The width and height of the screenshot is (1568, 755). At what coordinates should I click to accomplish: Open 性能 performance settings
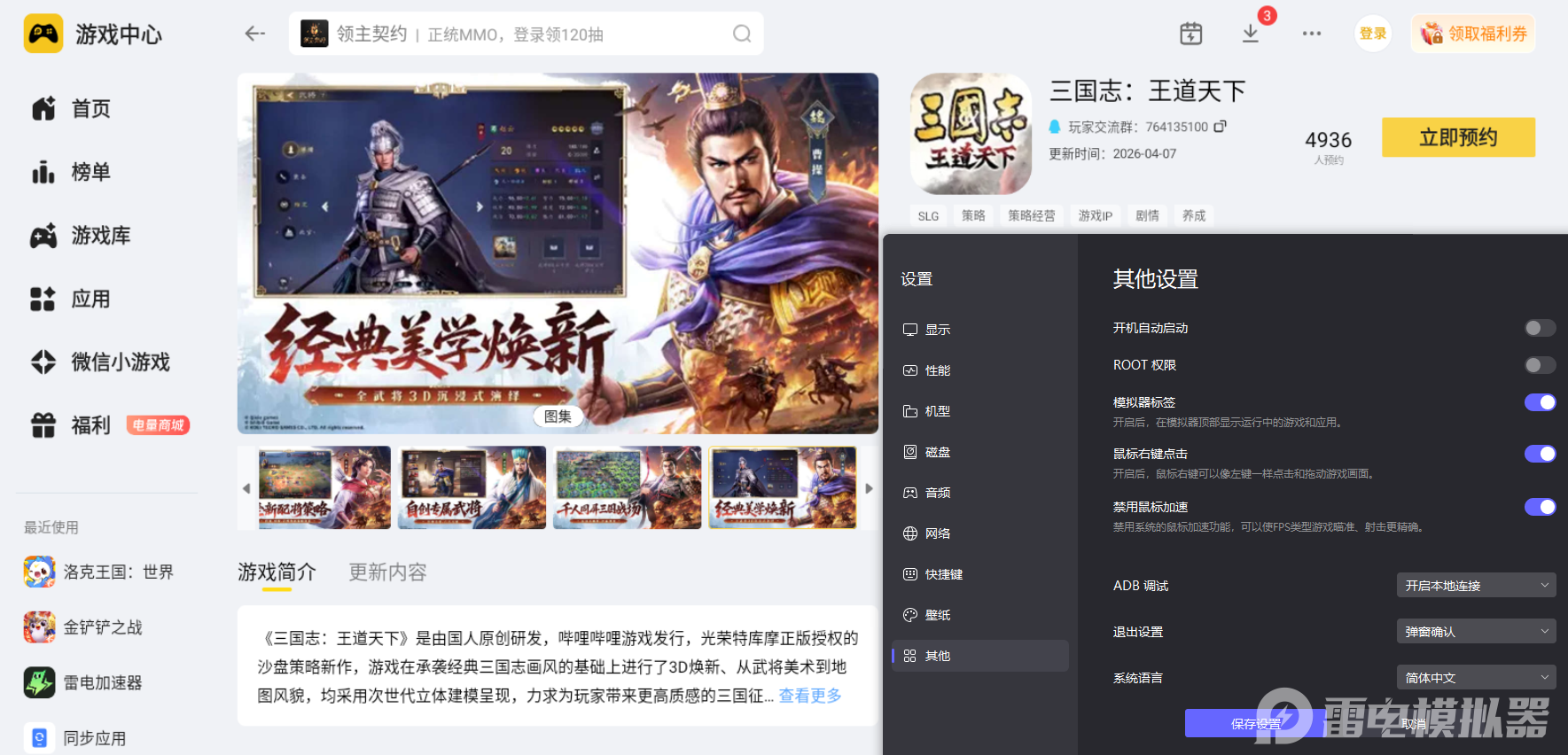pos(980,370)
